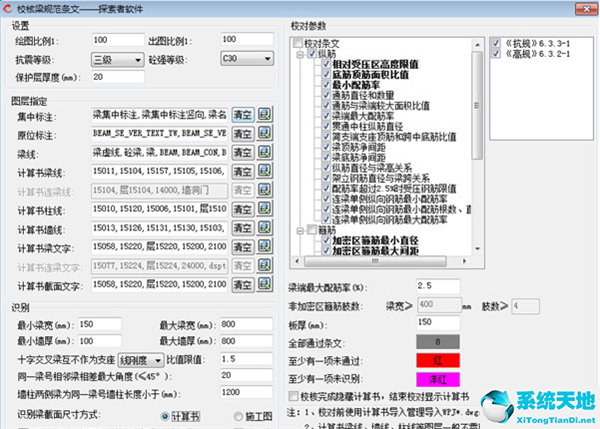Click the 保护层厚度 input field
600x429 pixels.
click(x=118, y=77)
